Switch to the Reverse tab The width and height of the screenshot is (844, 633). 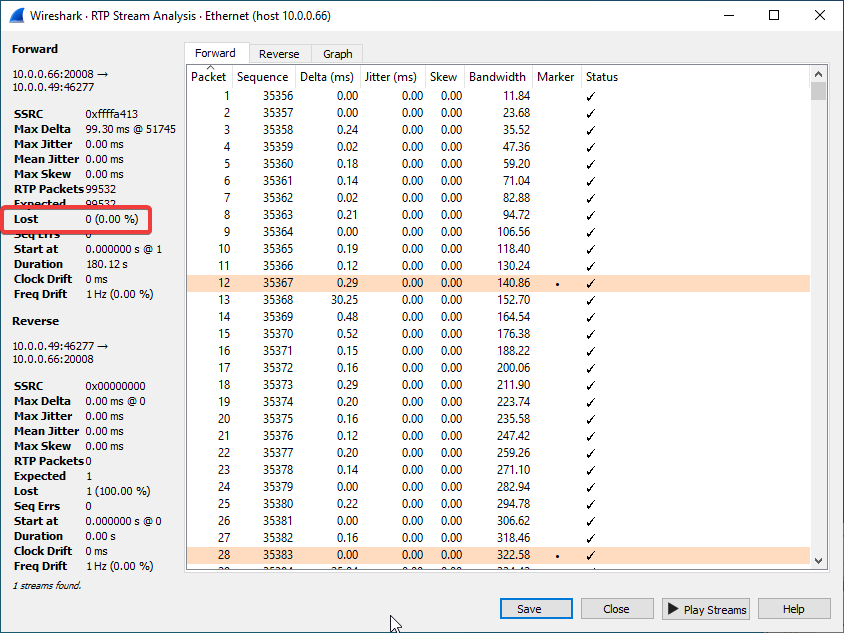coord(279,54)
